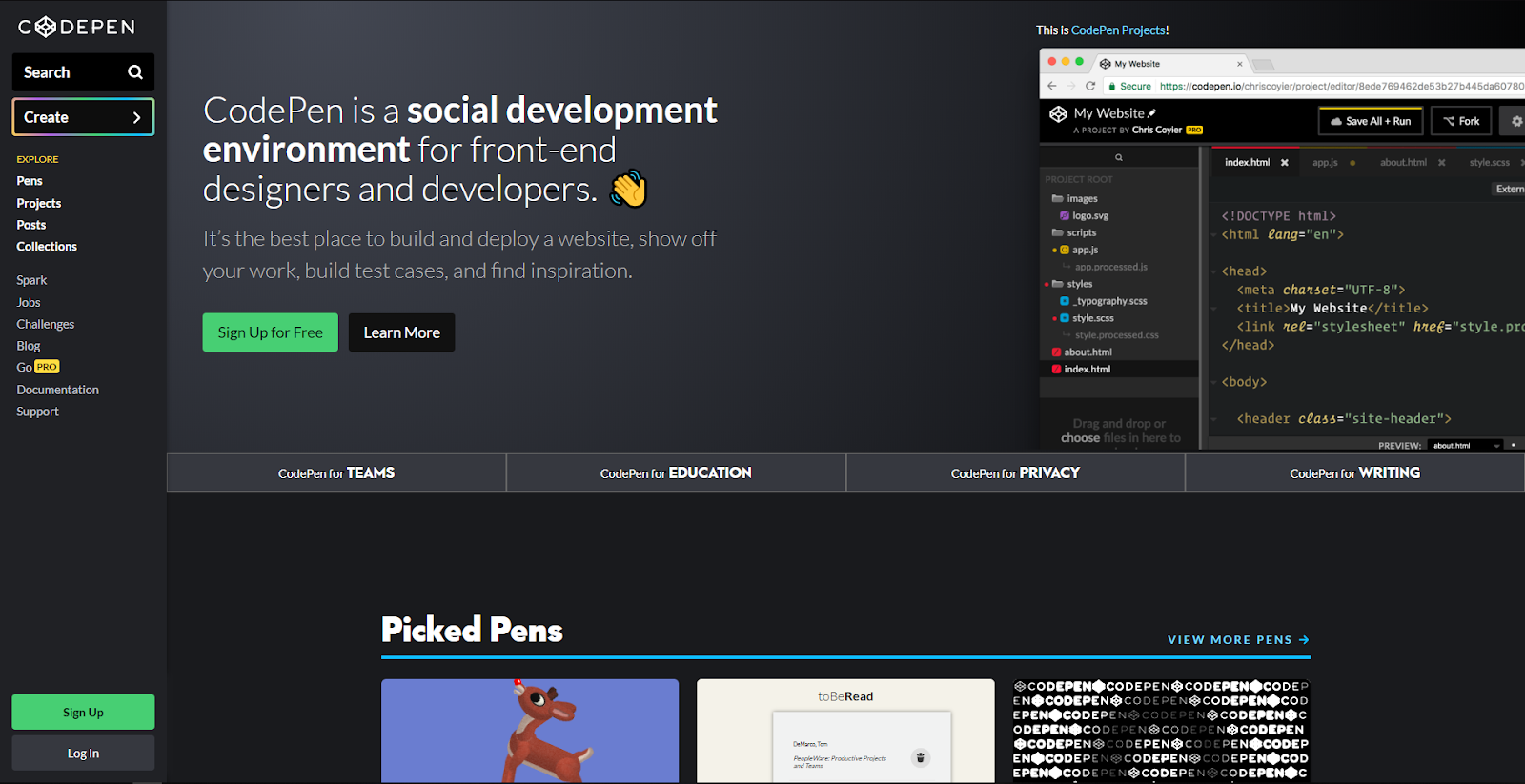Click the file search icon in project sidebar
The width and height of the screenshot is (1525, 784).
pos(1119,157)
